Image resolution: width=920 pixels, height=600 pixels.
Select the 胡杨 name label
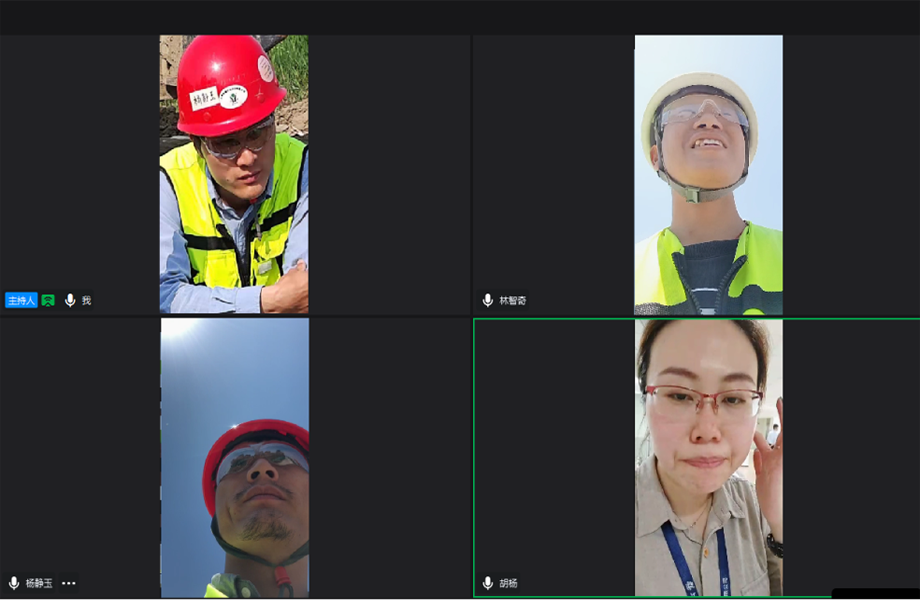[x=508, y=583]
